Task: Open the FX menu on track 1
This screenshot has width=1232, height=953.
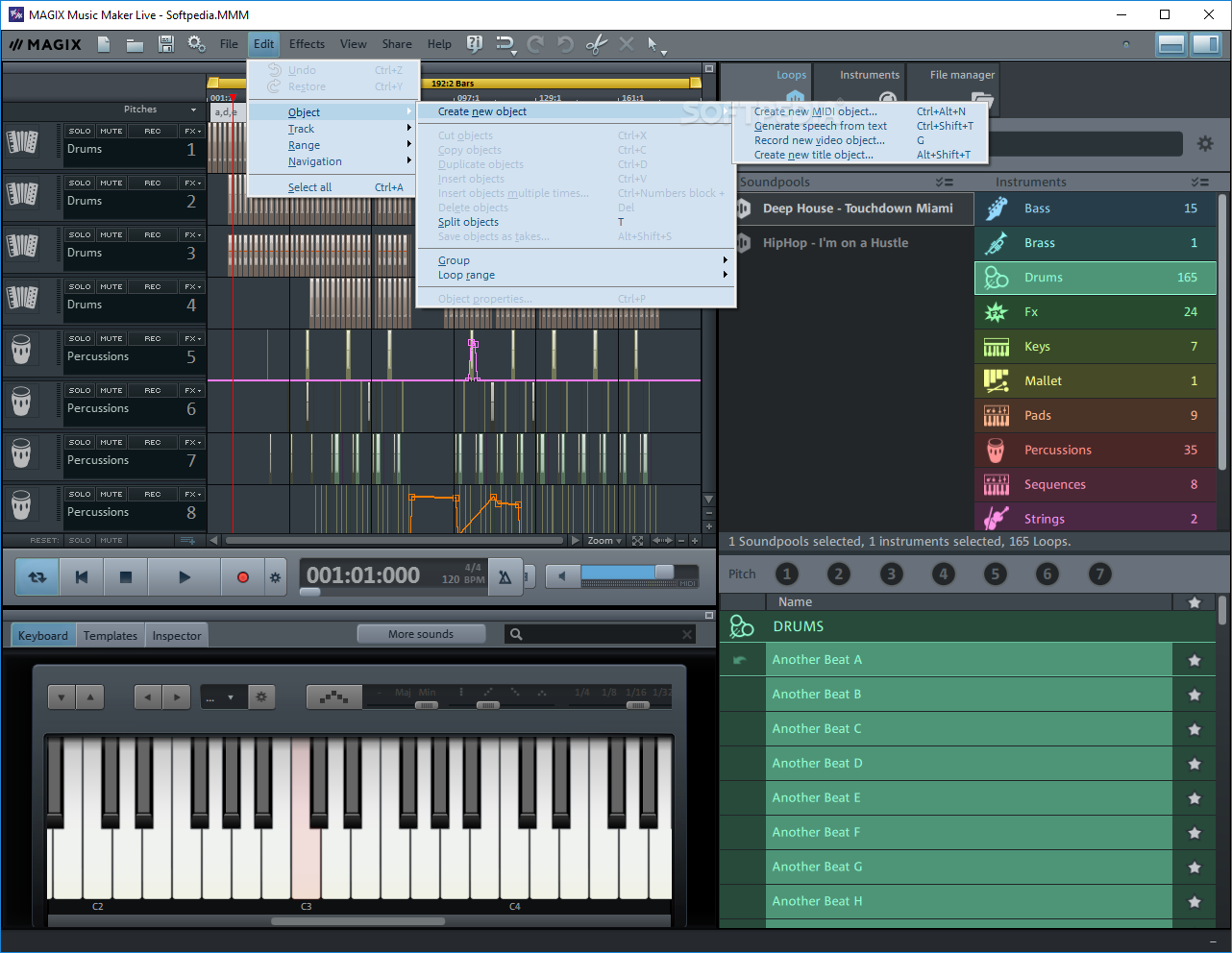Action: coord(192,131)
